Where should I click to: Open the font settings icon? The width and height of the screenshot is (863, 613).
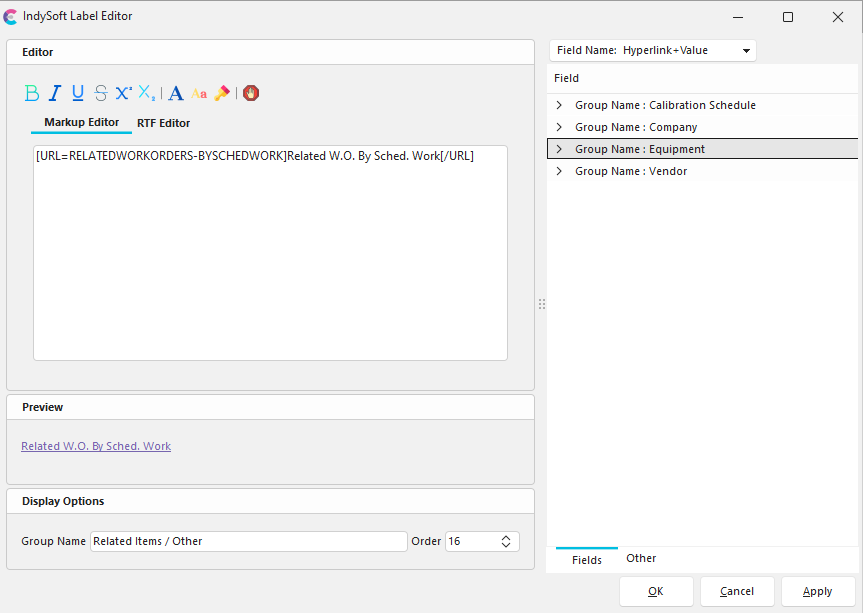(x=176, y=93)
